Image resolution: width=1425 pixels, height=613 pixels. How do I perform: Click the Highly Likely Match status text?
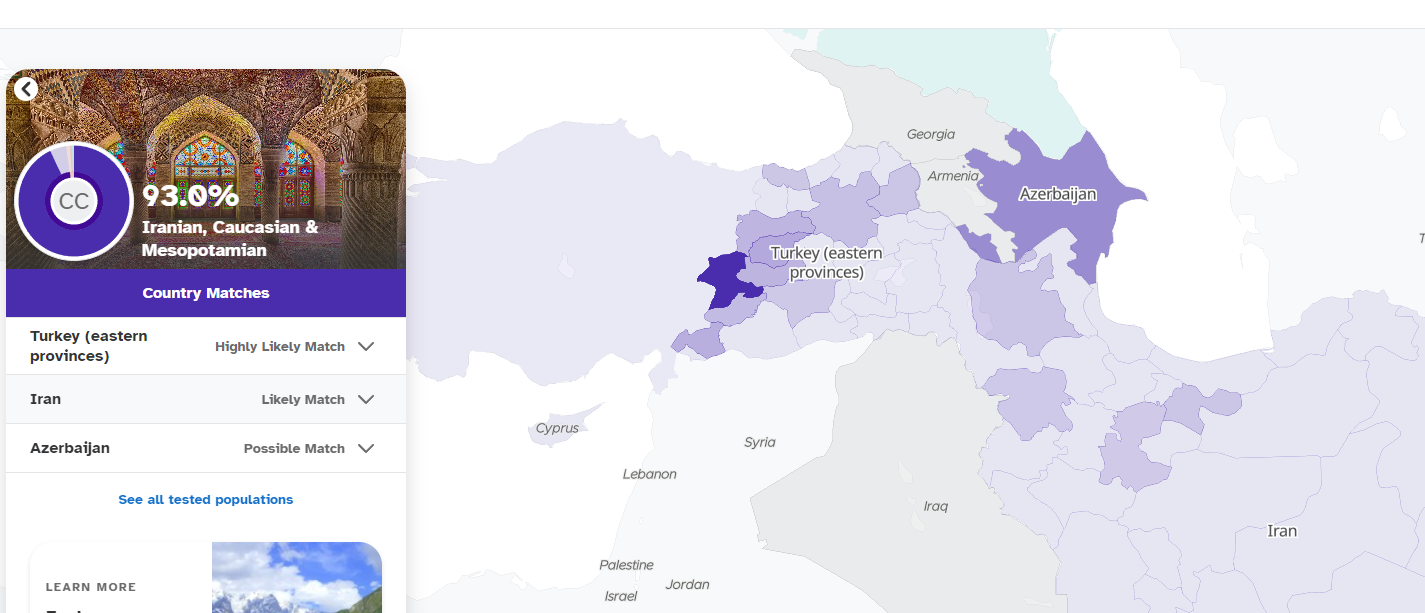pos(280,346)
